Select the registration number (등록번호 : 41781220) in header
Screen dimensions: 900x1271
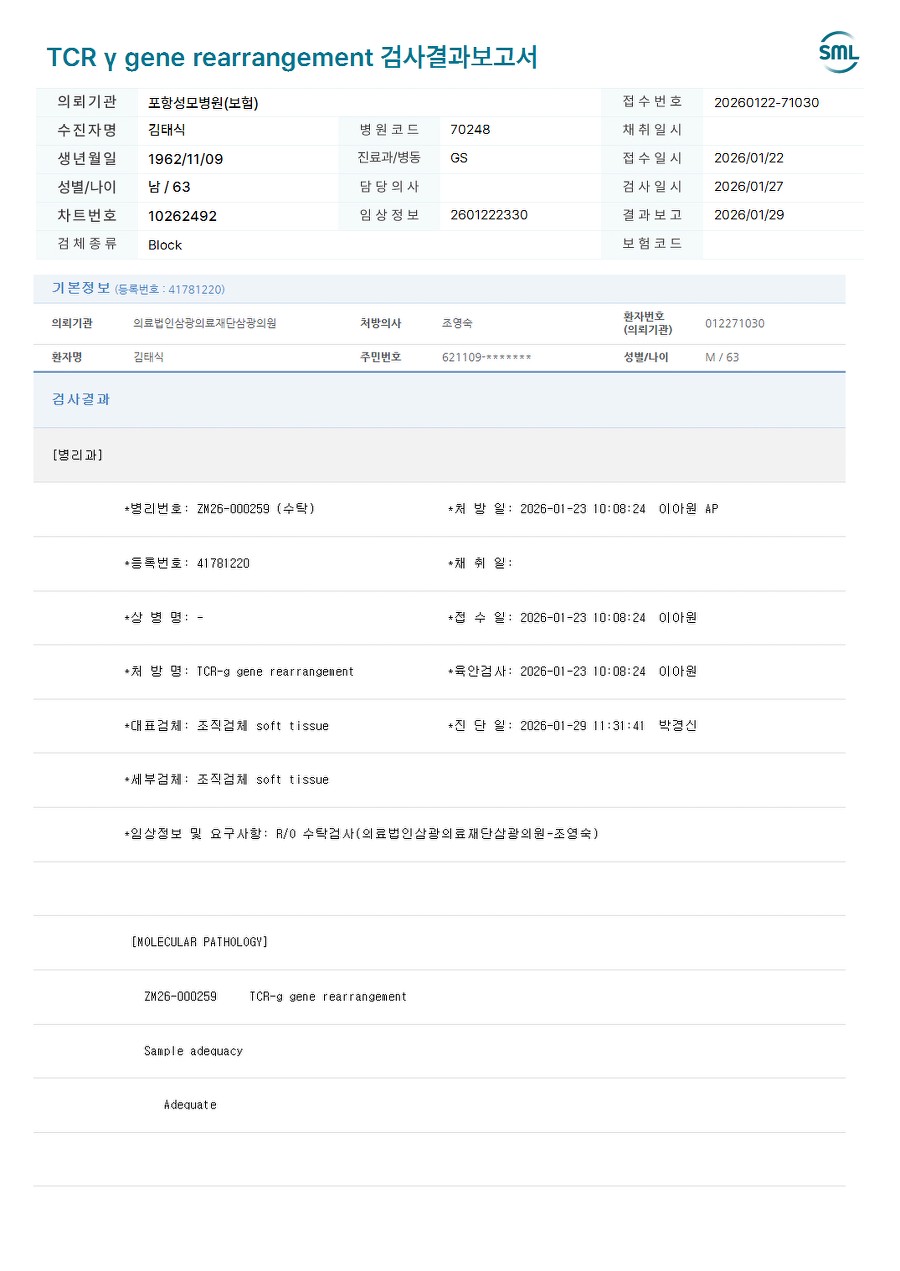coord(170,290)
